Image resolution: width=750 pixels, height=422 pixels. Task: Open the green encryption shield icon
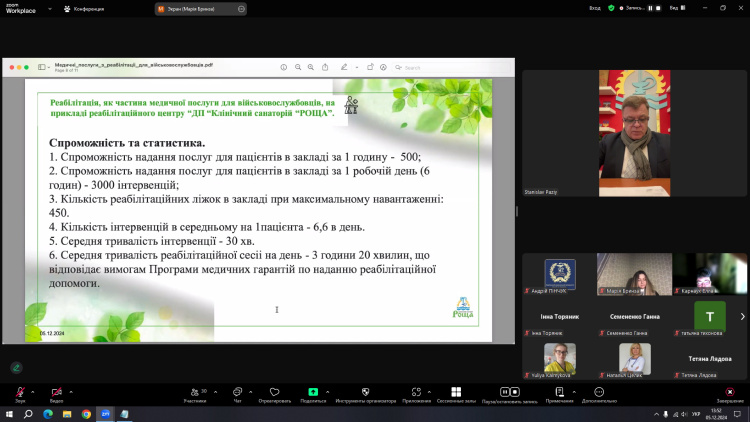[x=611, y=8]
